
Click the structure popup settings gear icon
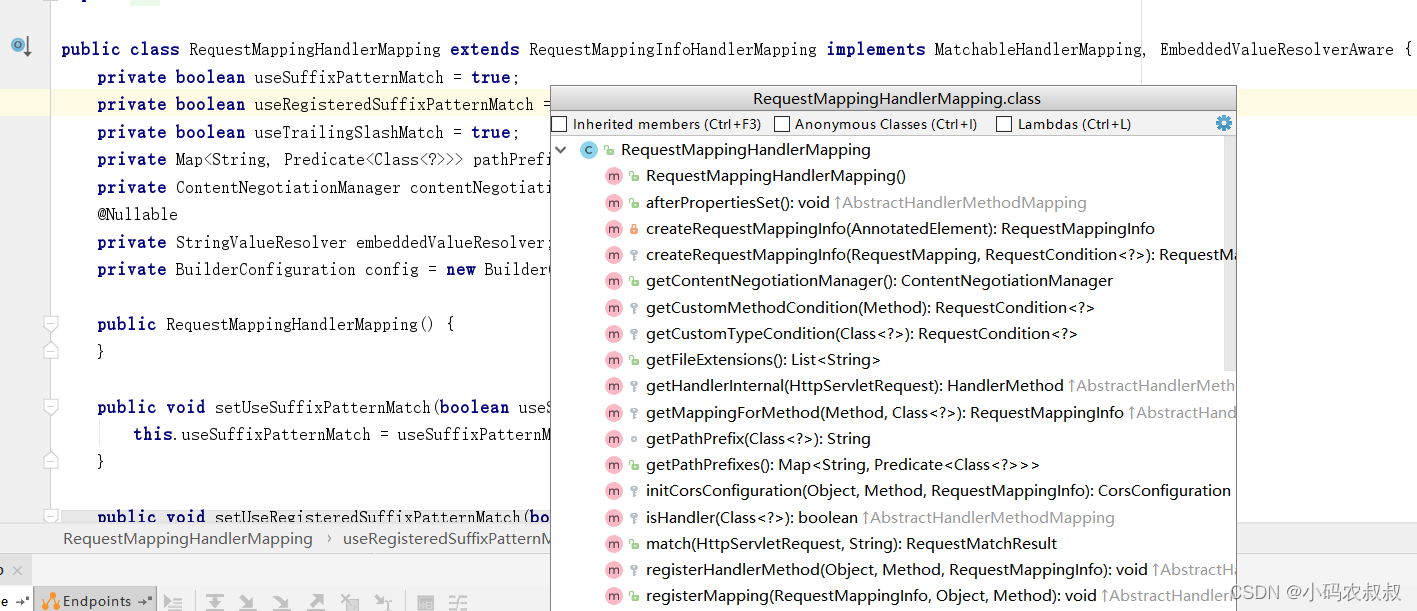[1223, 123]
